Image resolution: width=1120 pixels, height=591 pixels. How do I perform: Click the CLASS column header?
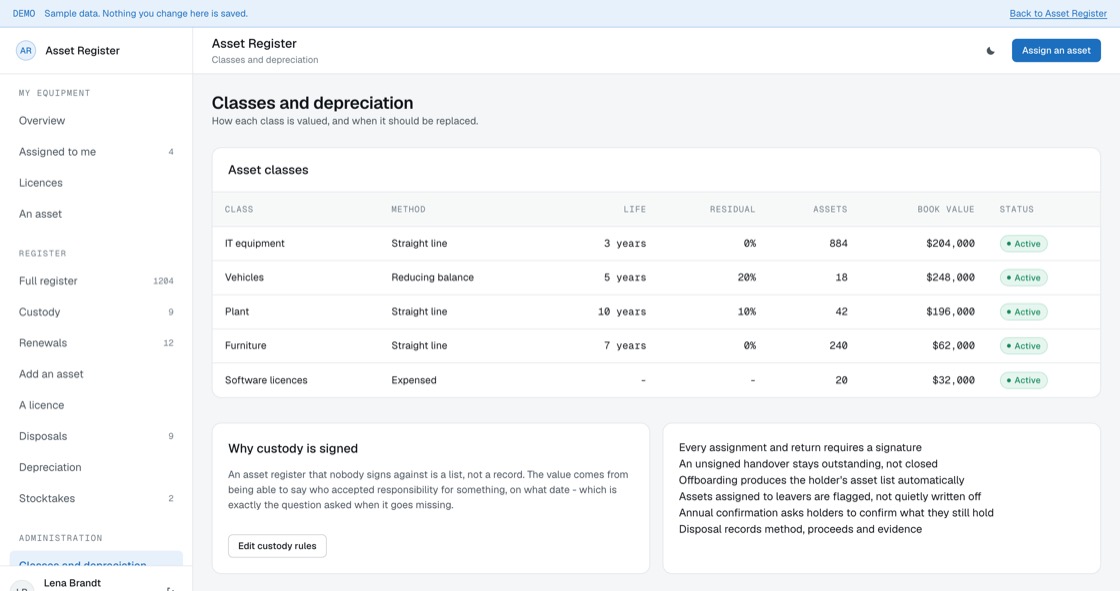click(239, 209)
